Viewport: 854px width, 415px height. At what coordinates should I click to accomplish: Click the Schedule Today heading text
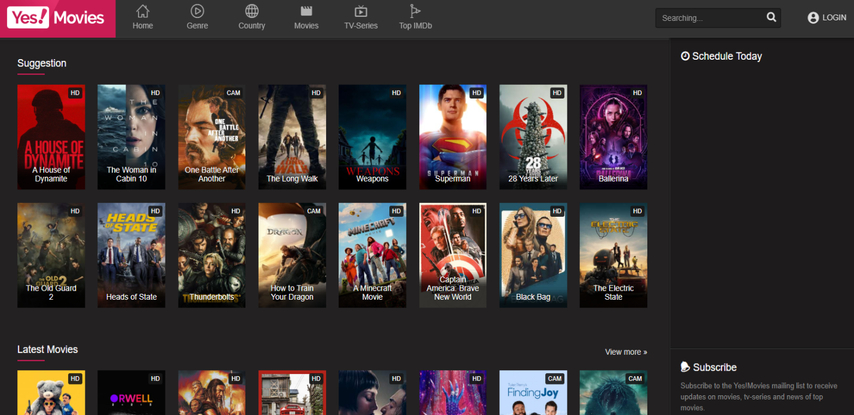pos(727,56)
